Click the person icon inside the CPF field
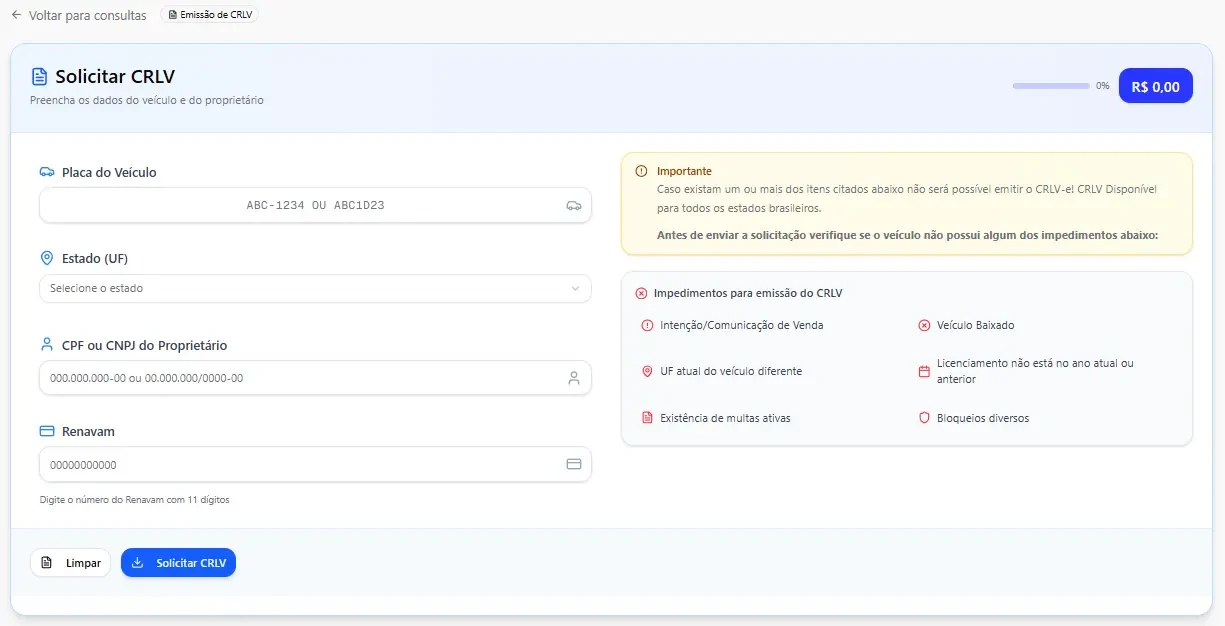This screenshot has height=626, width=1225. [x=573, y=378]
